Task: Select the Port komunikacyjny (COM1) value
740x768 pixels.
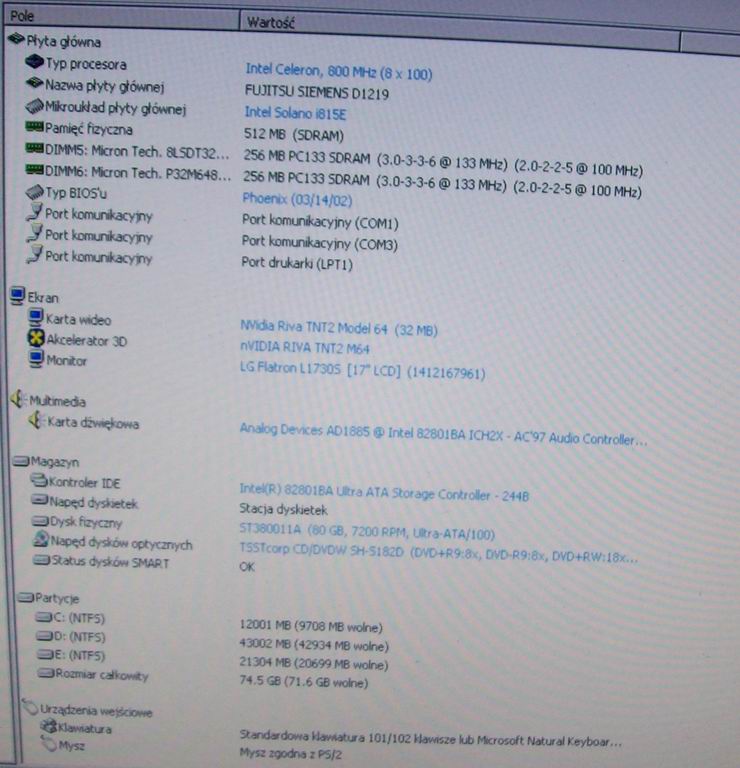Action: (320, 221)
